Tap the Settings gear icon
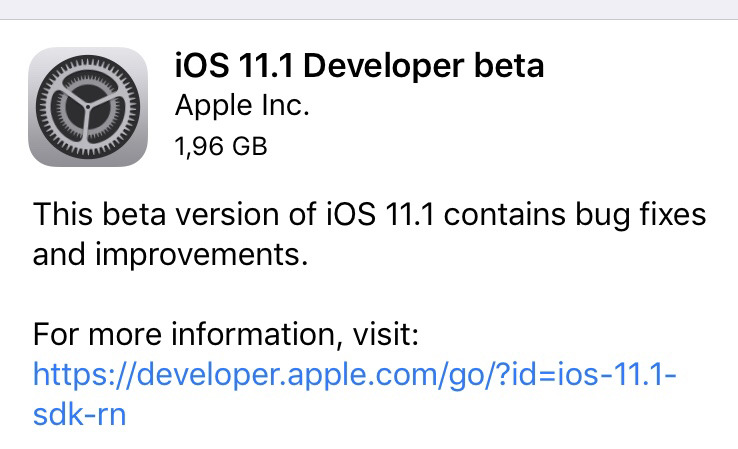The width and height of the screenshot is (738, 449). pos(88,107)
